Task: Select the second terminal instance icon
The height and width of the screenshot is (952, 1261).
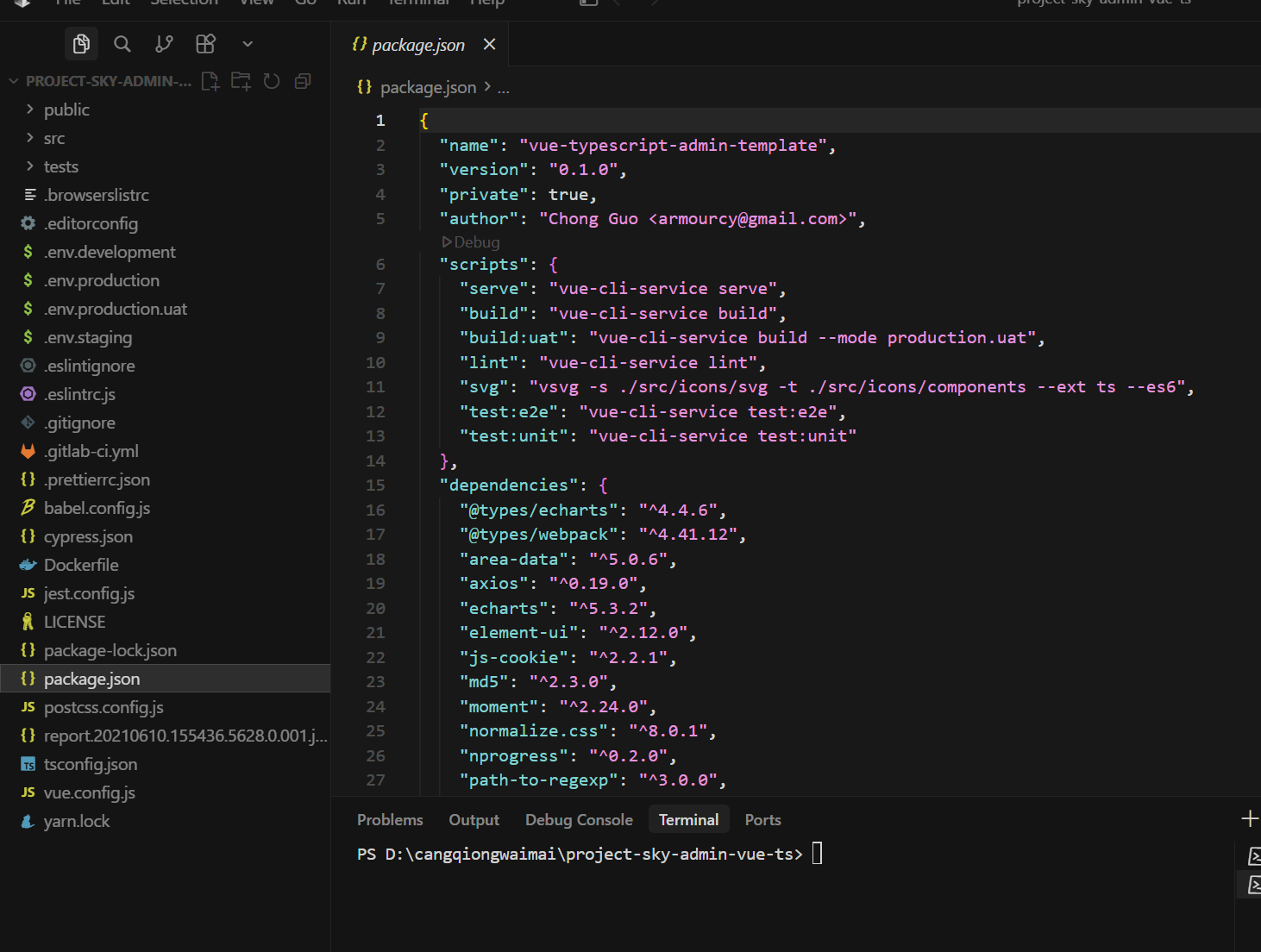Action: (x=1254, y=885)
